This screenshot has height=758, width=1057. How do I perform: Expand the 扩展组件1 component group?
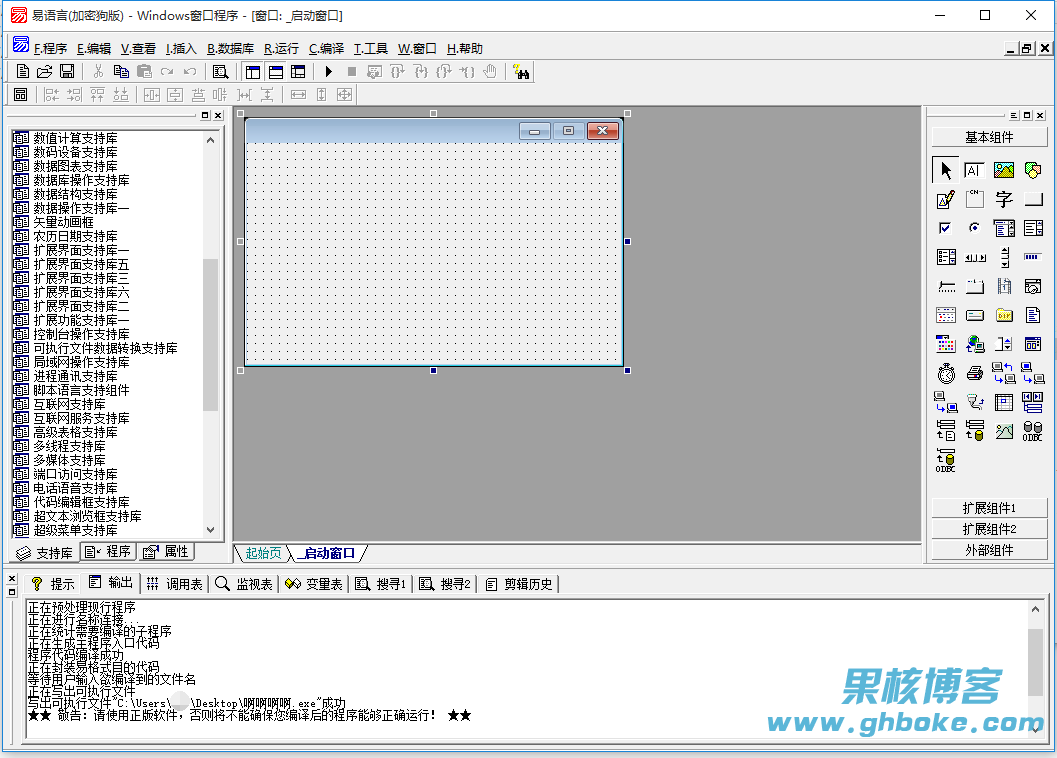tap(989, 508)
